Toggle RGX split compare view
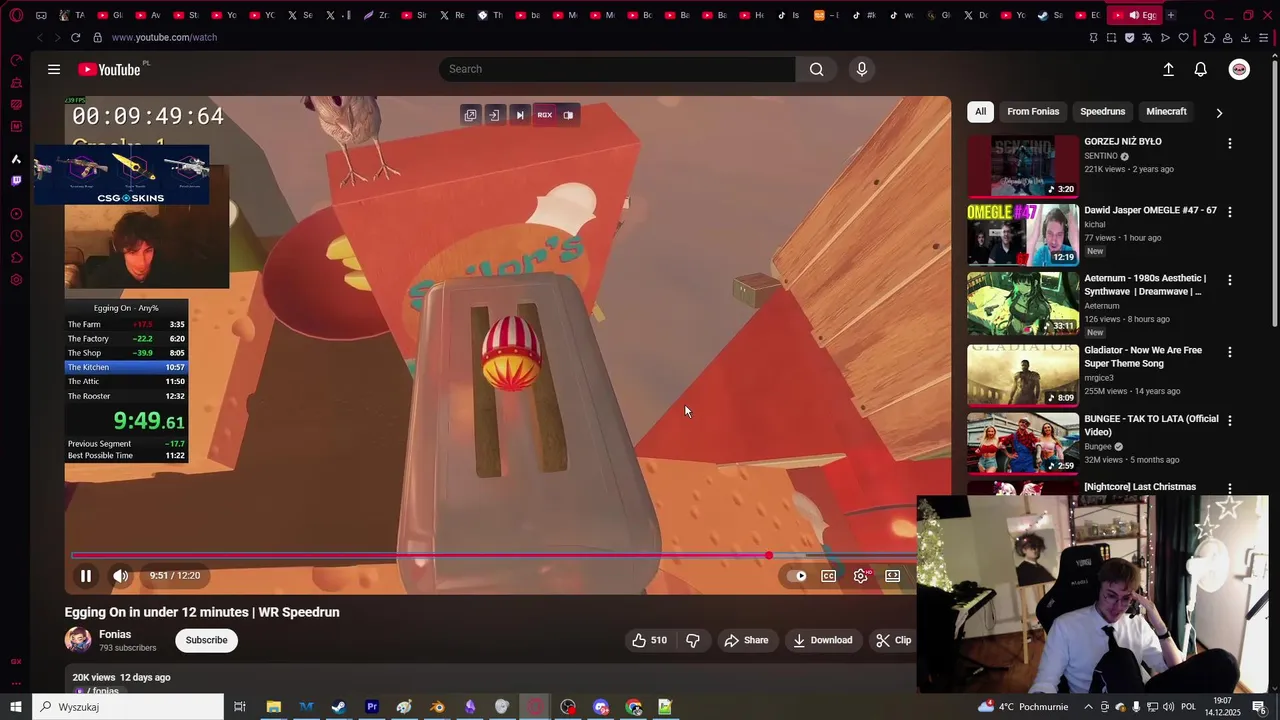1280x720 pixels. coord(568,115)
